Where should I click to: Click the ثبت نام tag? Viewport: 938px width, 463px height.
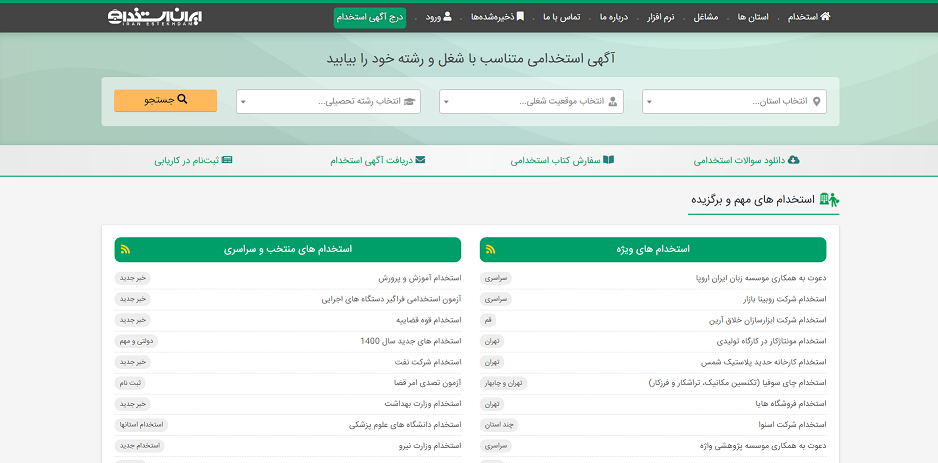coord(130,383)
